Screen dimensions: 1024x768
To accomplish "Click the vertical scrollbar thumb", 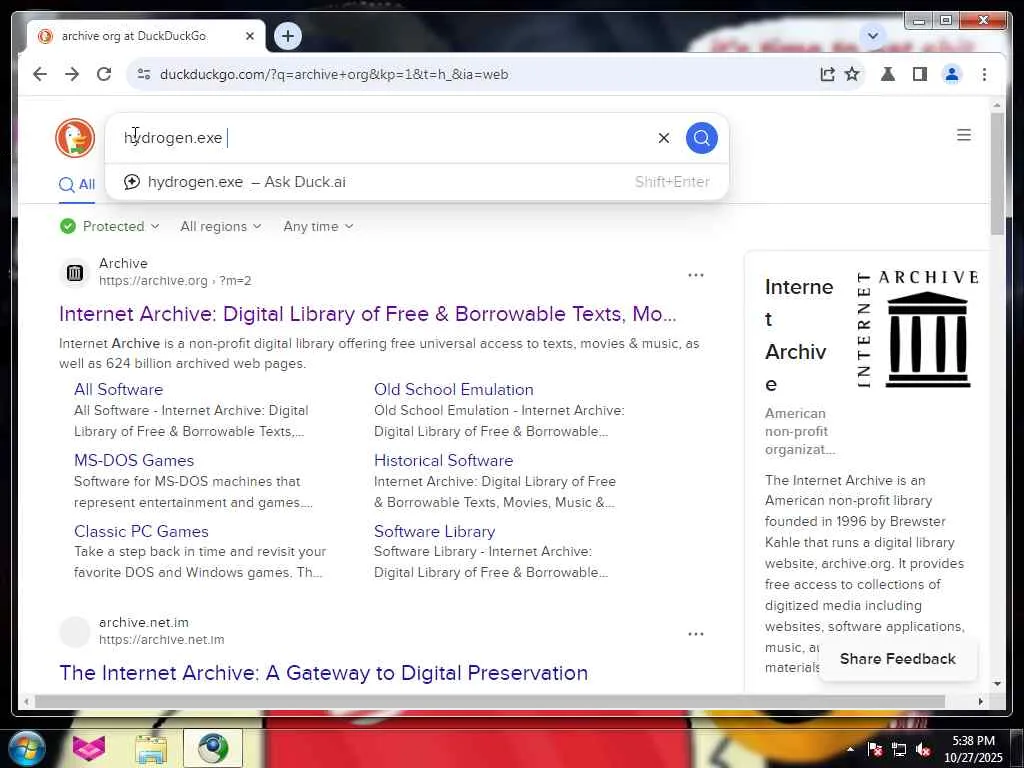I will (x=997, y=173).
